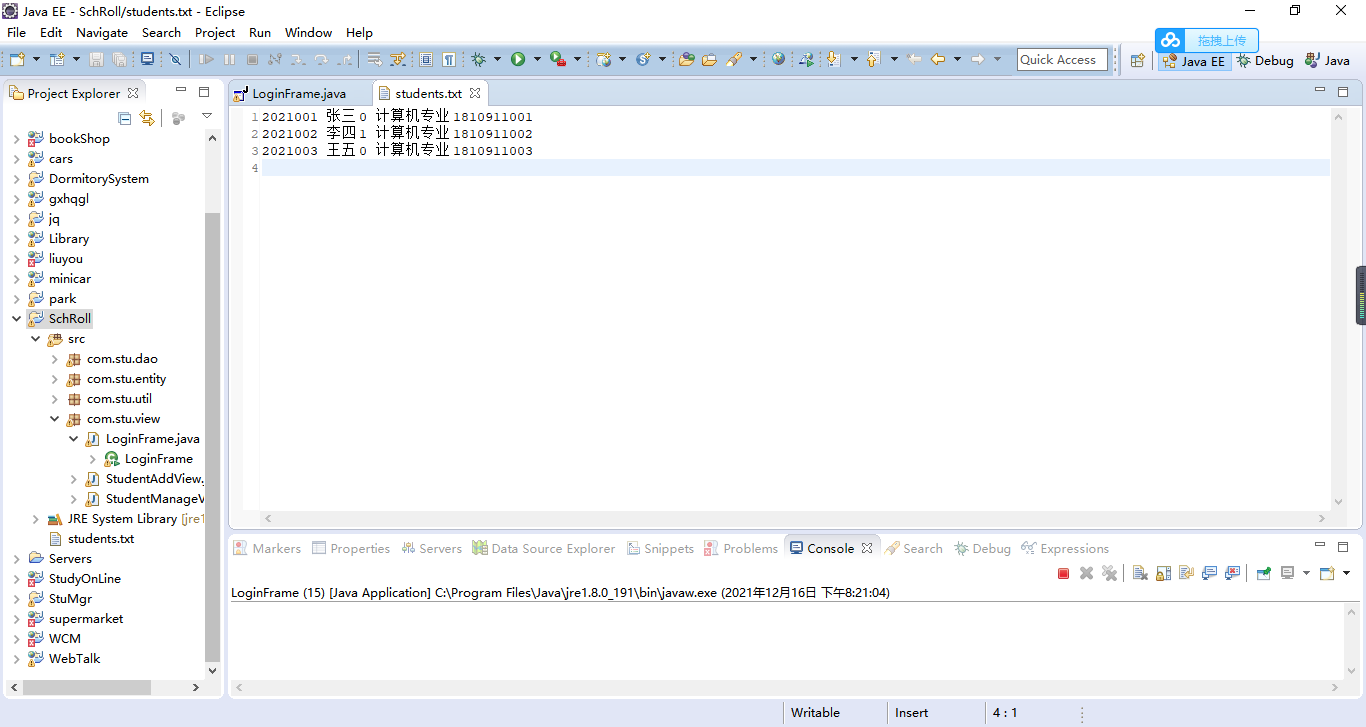Open the File menu
This screenshot has width=1366, height=727.
[16, 32]
